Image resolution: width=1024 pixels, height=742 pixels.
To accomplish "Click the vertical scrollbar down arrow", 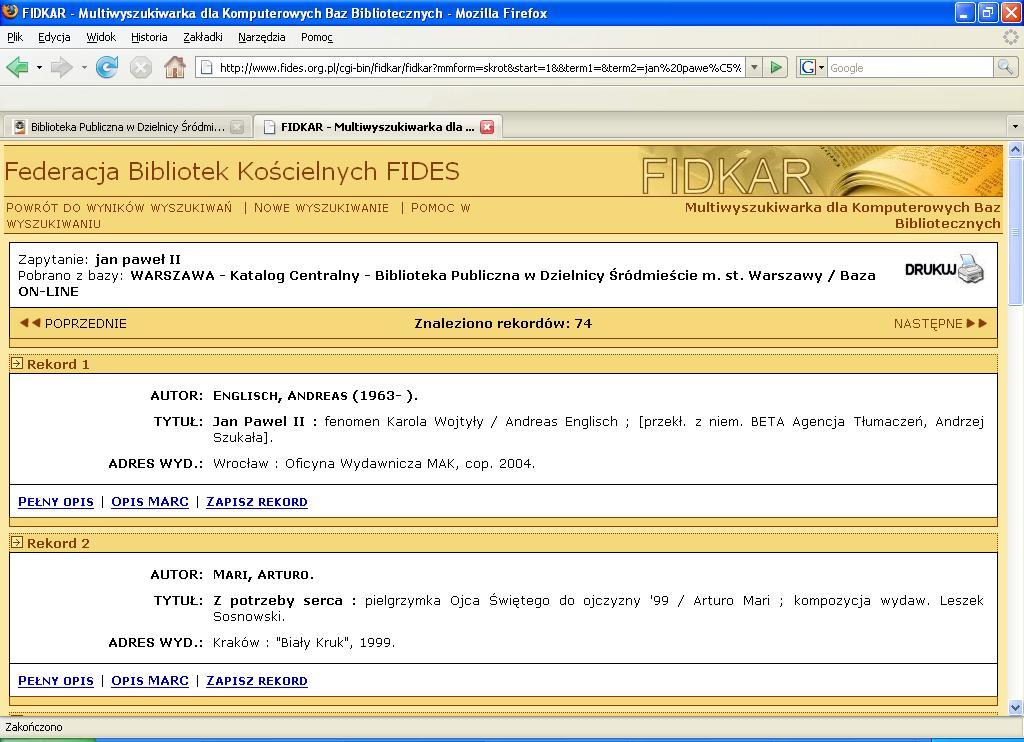I will [x=1016, y=707].
